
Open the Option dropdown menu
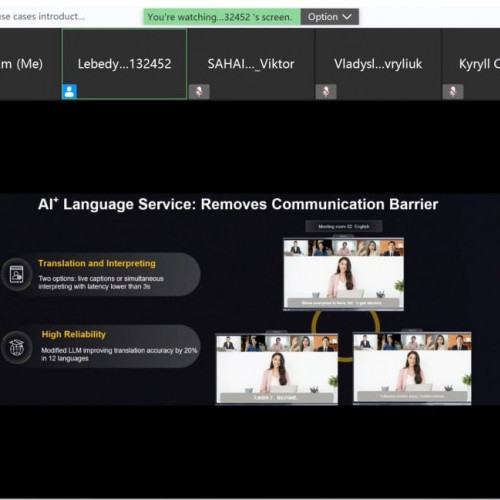pyautogui.click(x=329, y=17)
